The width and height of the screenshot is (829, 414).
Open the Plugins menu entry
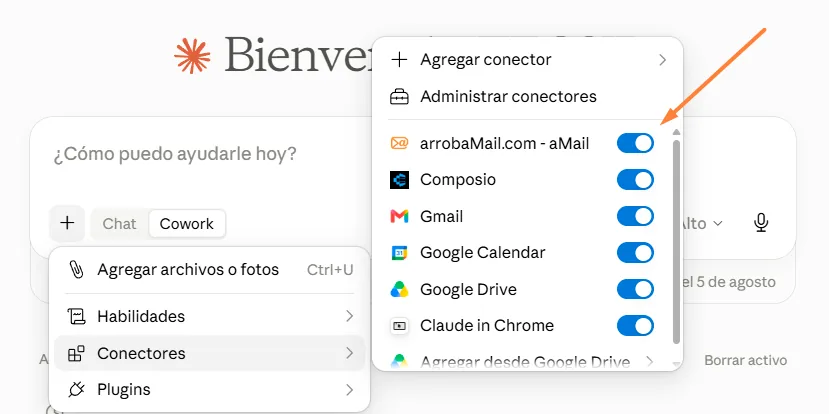[x=209, y=390]
